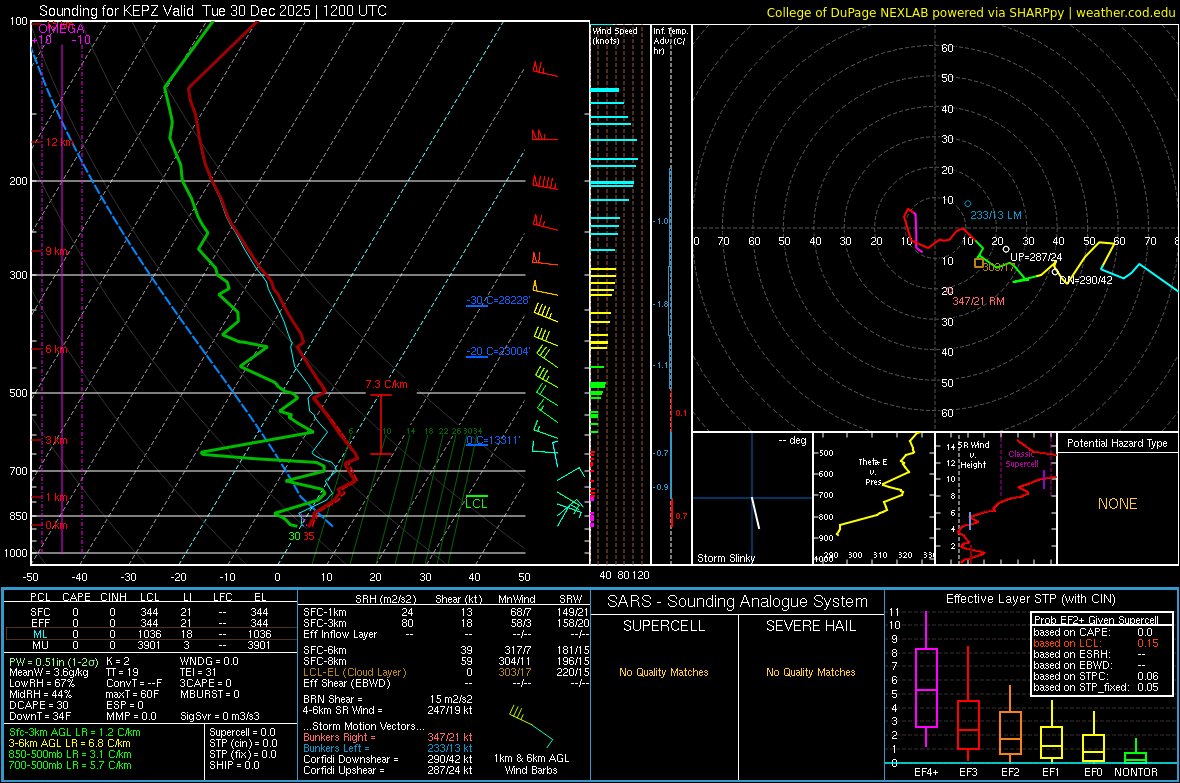1180x783 pixels.
Task: Click '3-6km AGL LR = 6.8 C/km'
Action: pyautogui.click(x=71, y=743)
